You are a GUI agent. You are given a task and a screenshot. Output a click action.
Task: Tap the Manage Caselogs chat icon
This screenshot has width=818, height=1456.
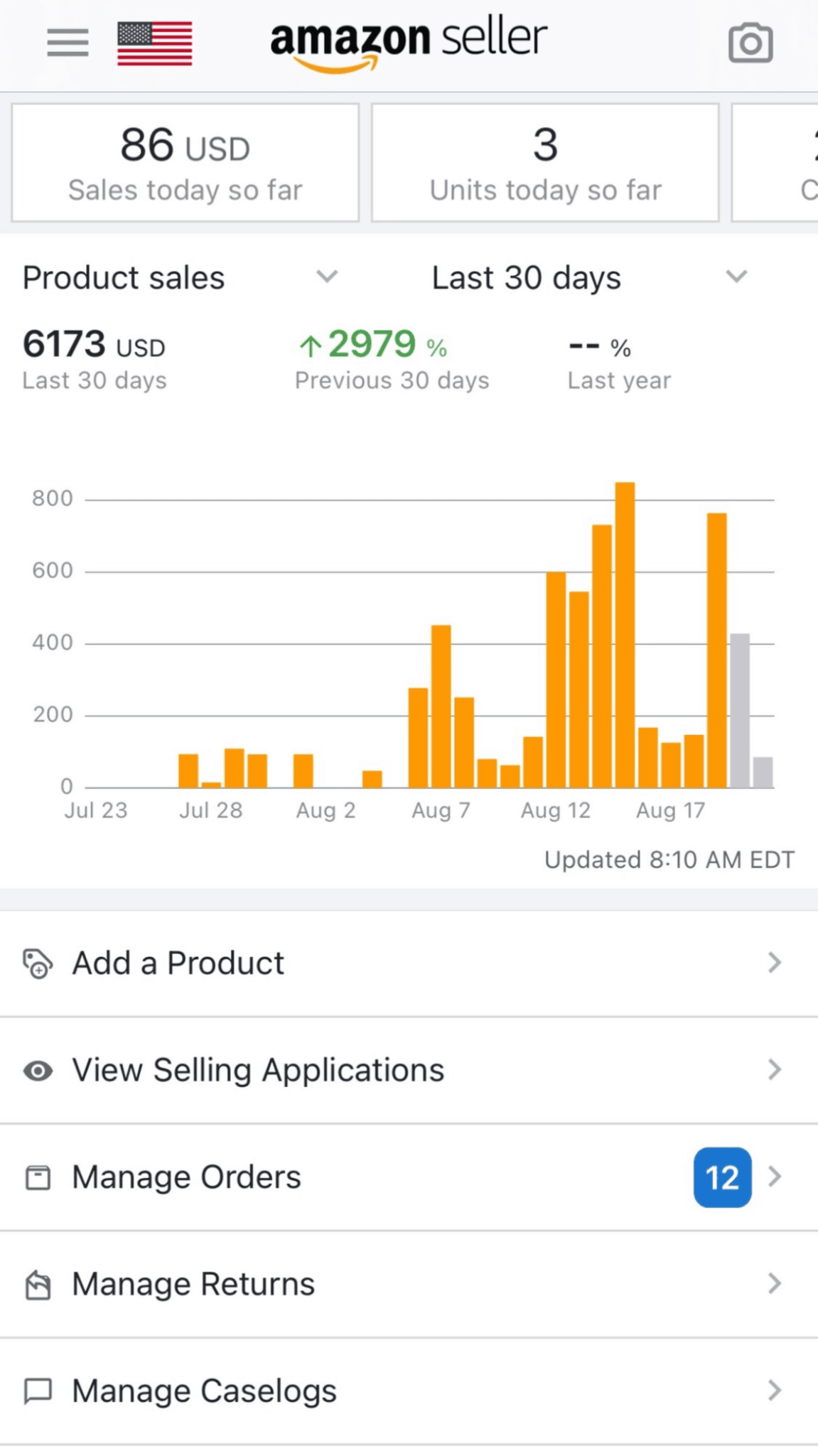(38, 1391)
